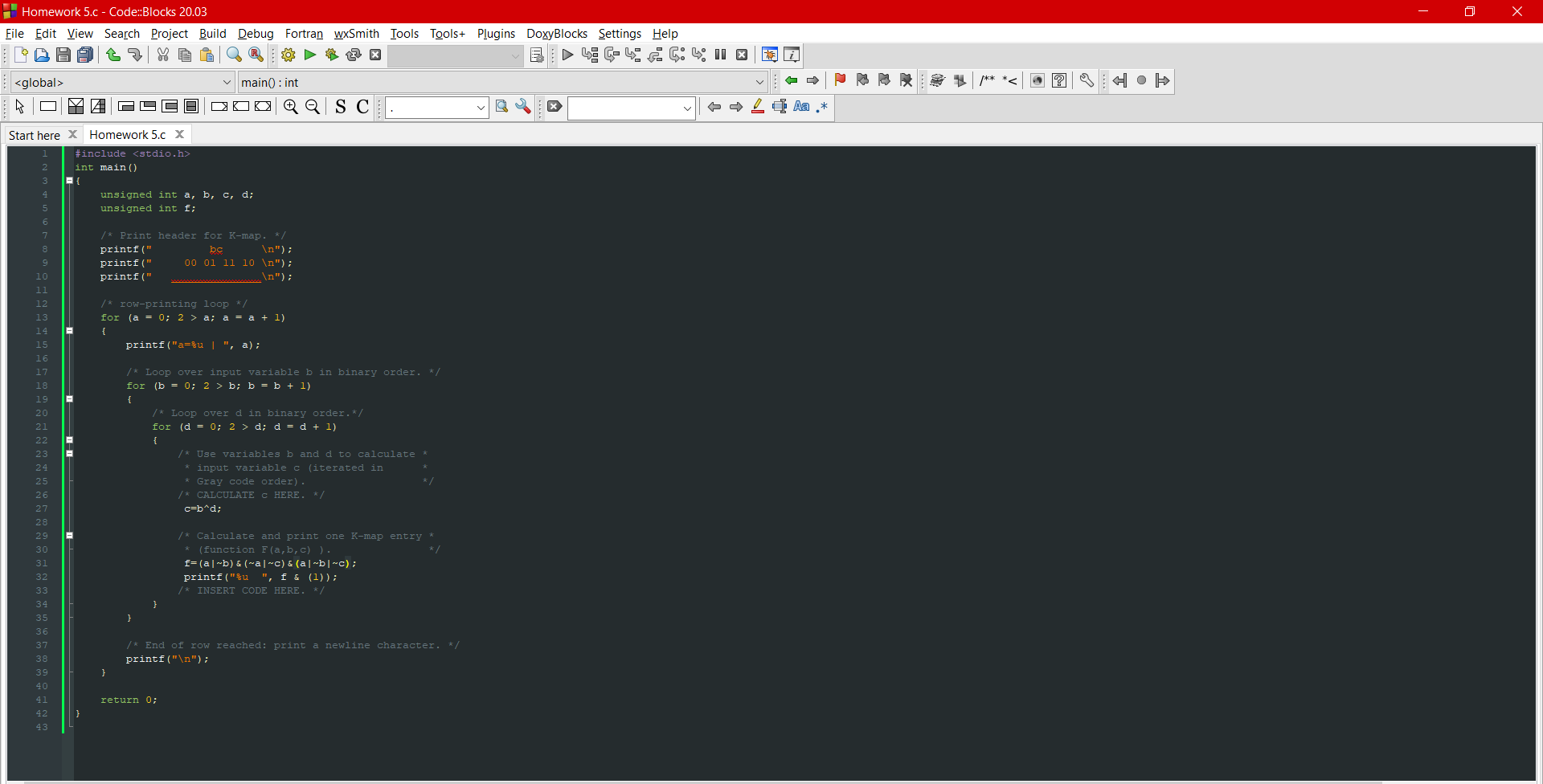
Task: Click the Toggle bookmark flag icon
Action: pyautogui.click(x=840, y=80)
